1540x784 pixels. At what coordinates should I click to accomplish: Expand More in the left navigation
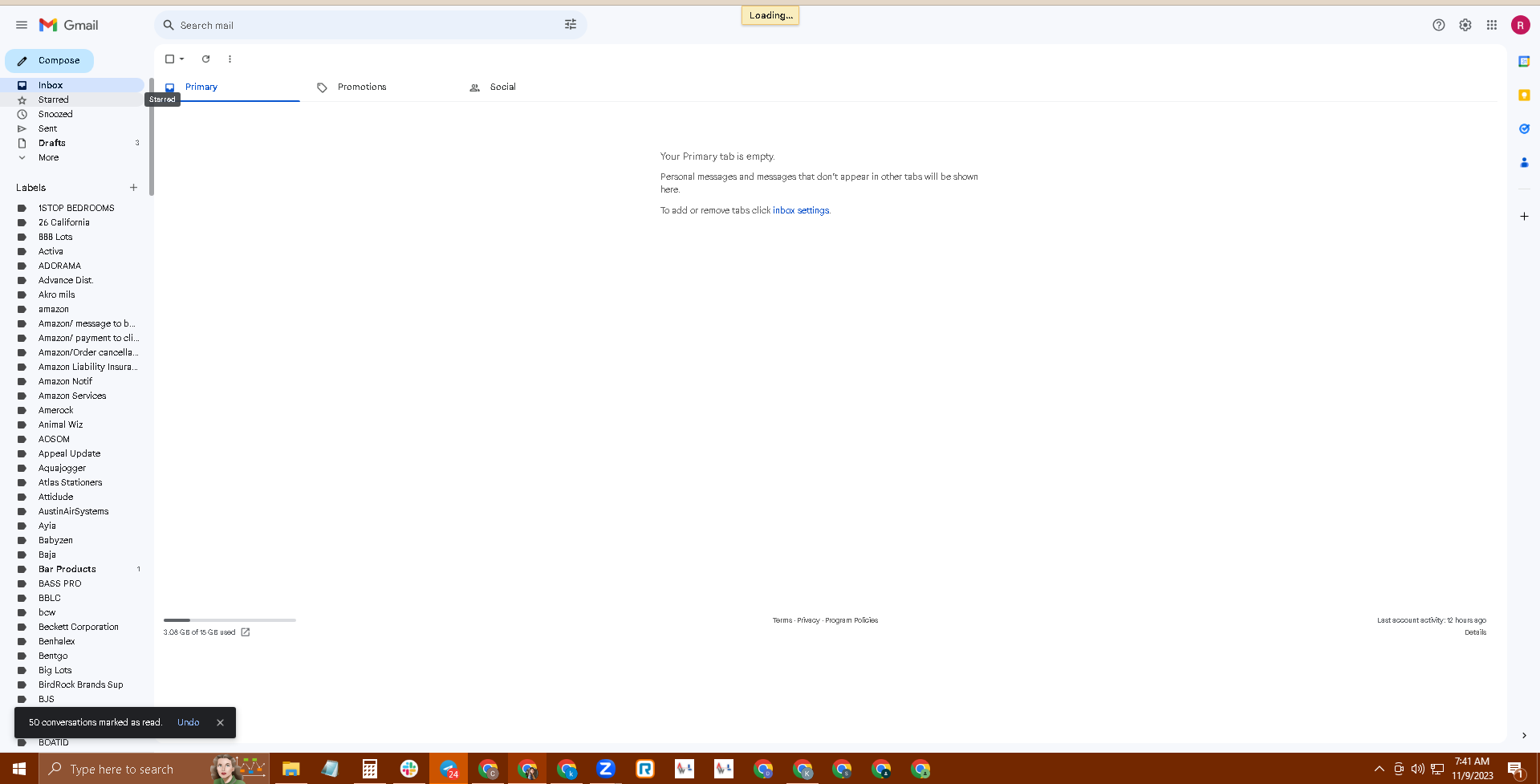point(48,157)
